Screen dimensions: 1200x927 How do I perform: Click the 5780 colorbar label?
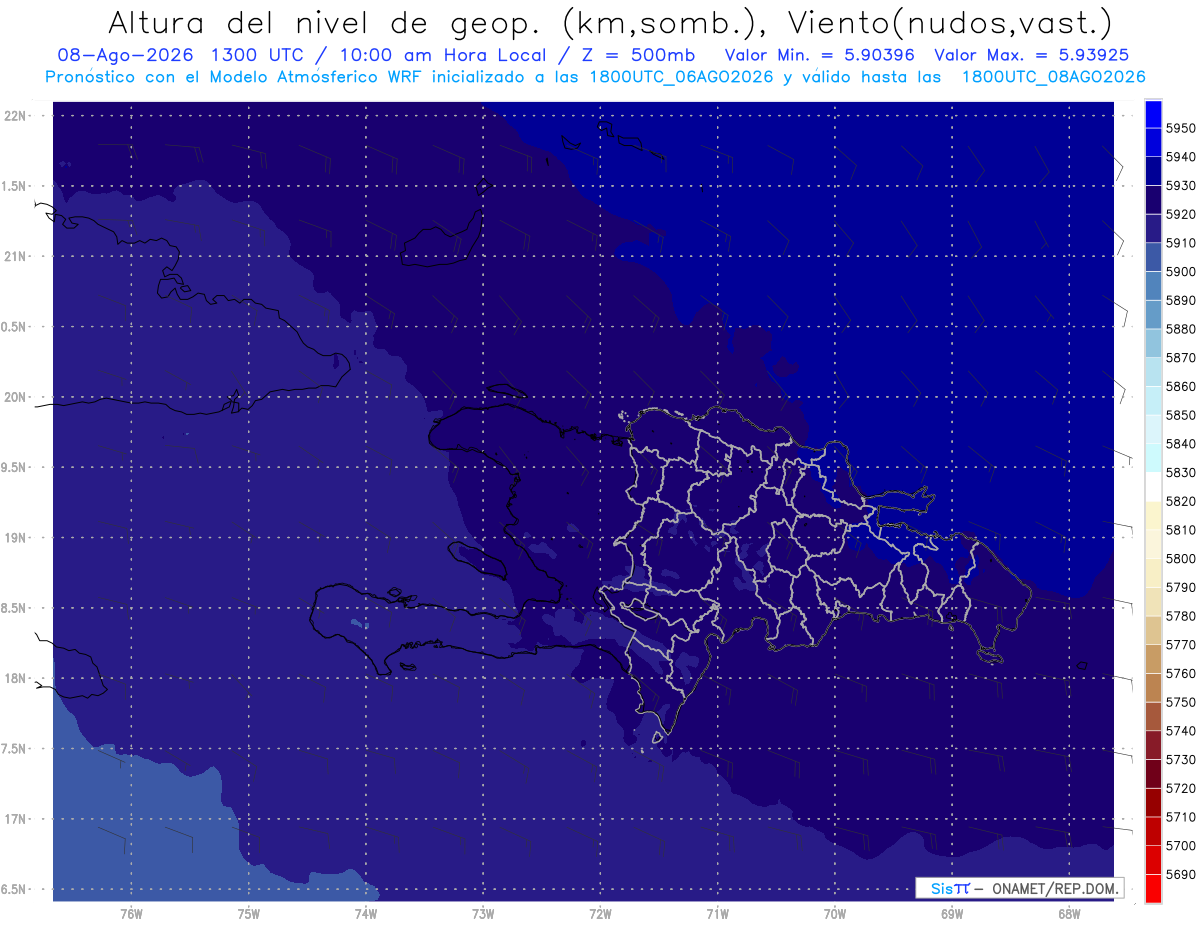pos(1180,616)
